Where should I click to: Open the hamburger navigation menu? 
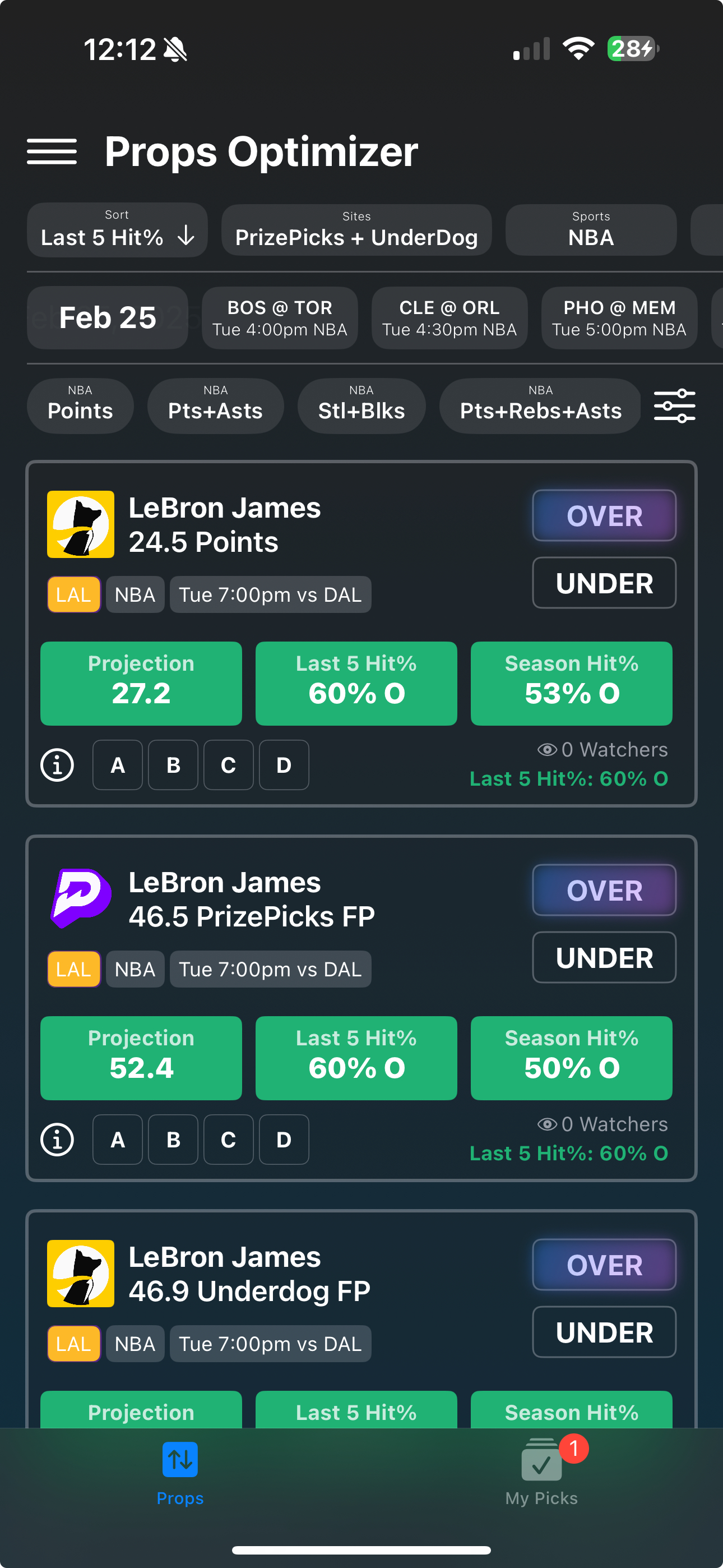(52, 151)
